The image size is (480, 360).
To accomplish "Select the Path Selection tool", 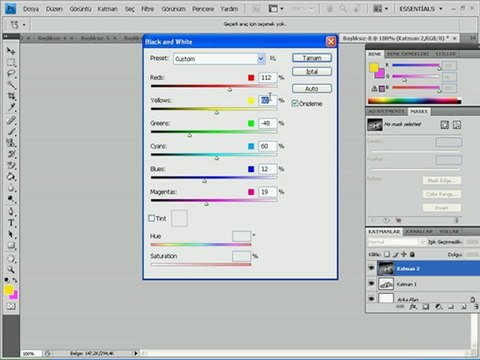I will [x=11, y=234].
